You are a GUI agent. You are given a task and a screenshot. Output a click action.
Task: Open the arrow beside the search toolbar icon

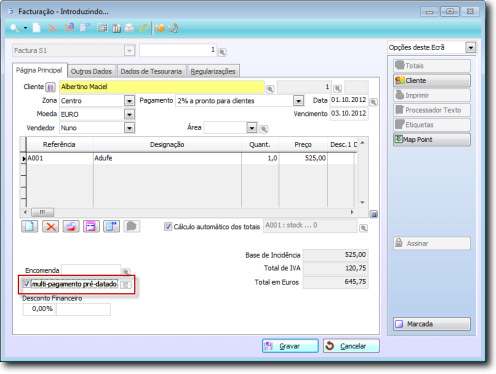tap(25, 28)
